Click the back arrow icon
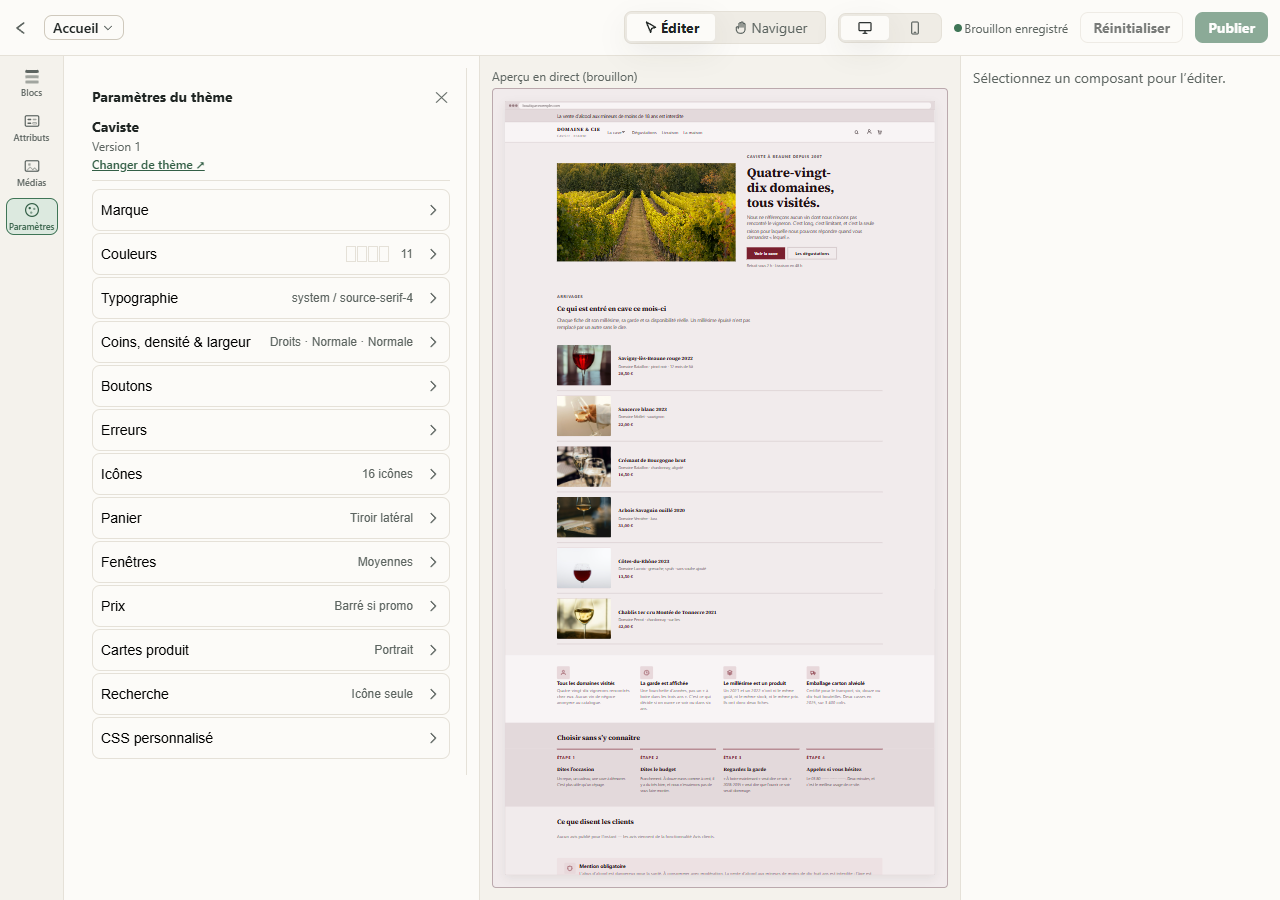The height and width of the screenshot is (900, 1280). [x=21, y=28]
